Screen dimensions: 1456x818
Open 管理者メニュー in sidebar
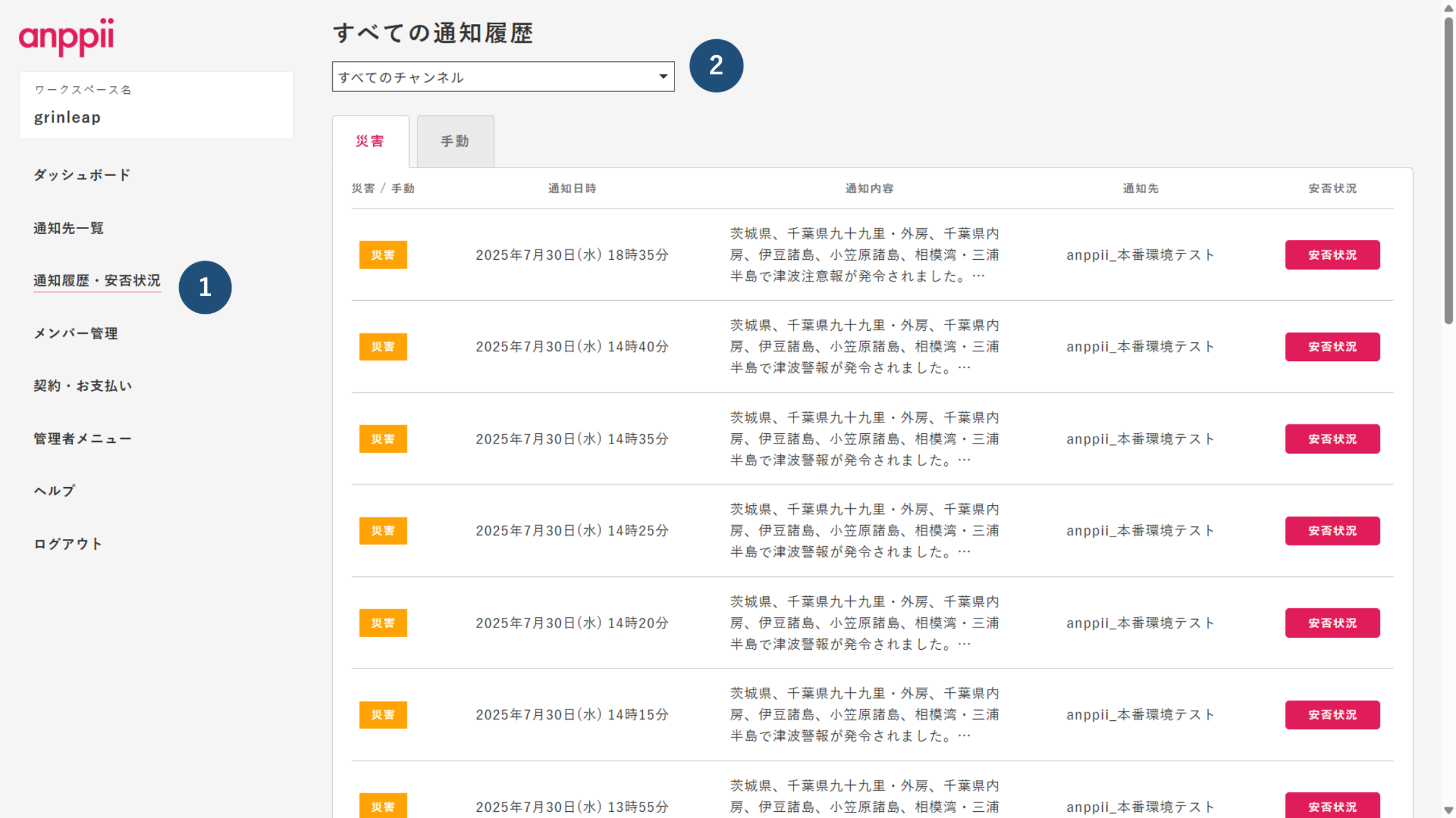(83, 438)
